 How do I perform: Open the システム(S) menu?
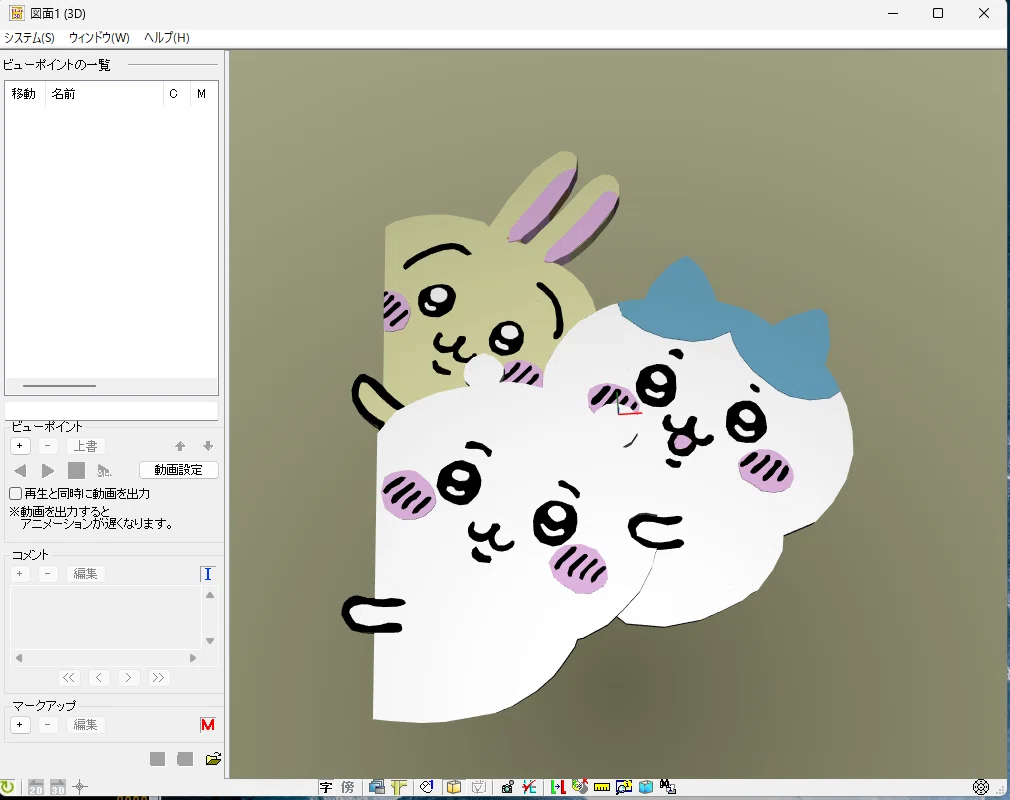click(x=29, y=37)
